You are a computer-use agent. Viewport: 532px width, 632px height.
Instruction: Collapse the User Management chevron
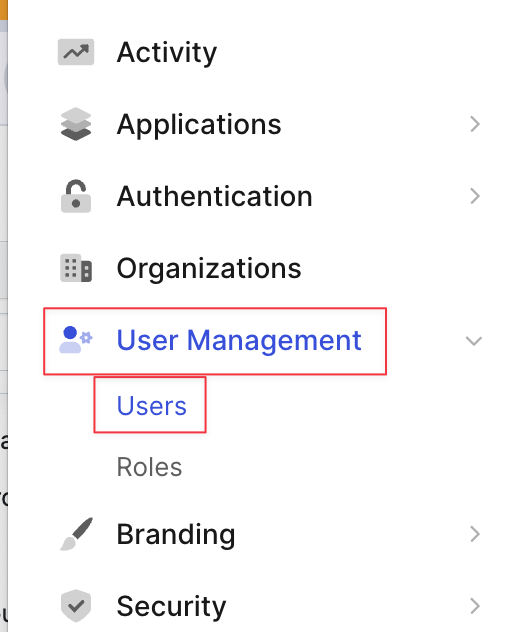click(474, 341)
